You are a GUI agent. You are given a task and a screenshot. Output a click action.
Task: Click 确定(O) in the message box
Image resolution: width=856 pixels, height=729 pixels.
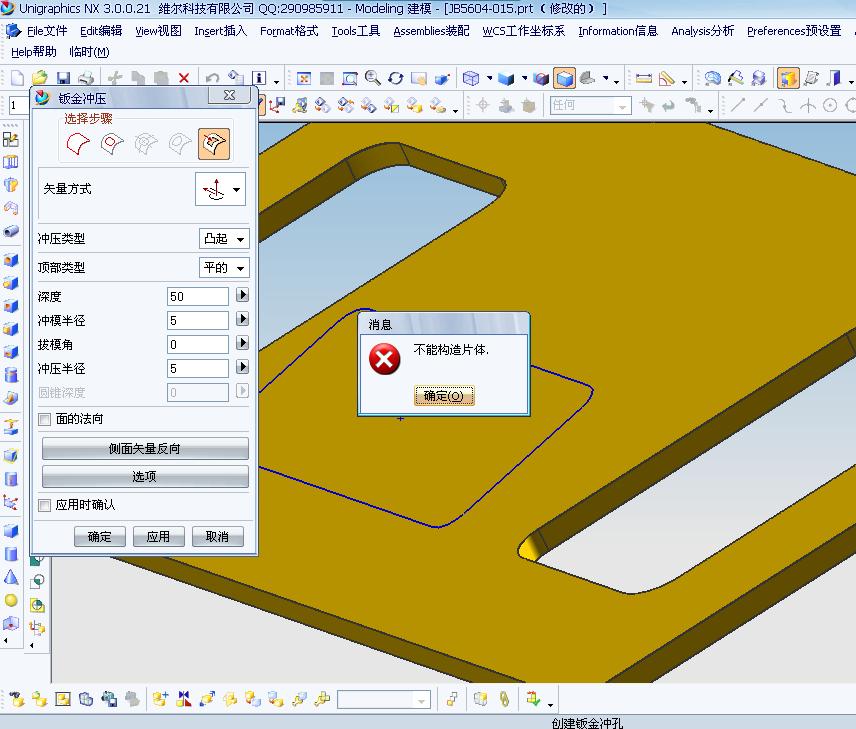(444, 395)
